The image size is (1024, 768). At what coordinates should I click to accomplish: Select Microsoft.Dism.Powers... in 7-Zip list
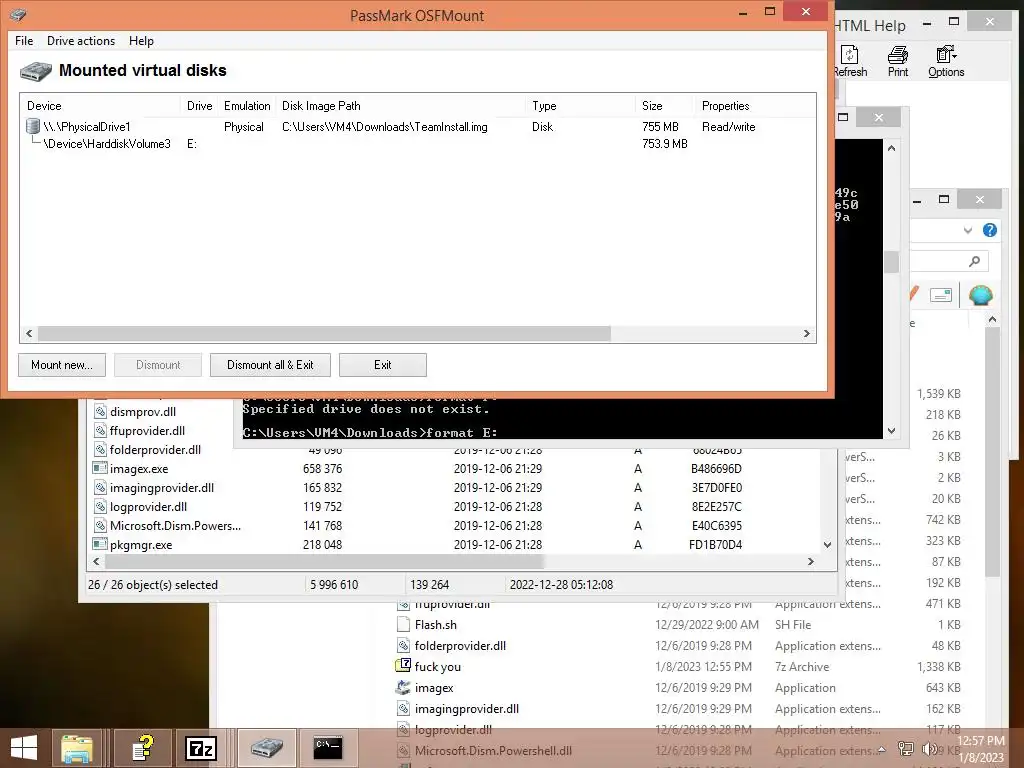pyautogui.click(x=175, y=526)
